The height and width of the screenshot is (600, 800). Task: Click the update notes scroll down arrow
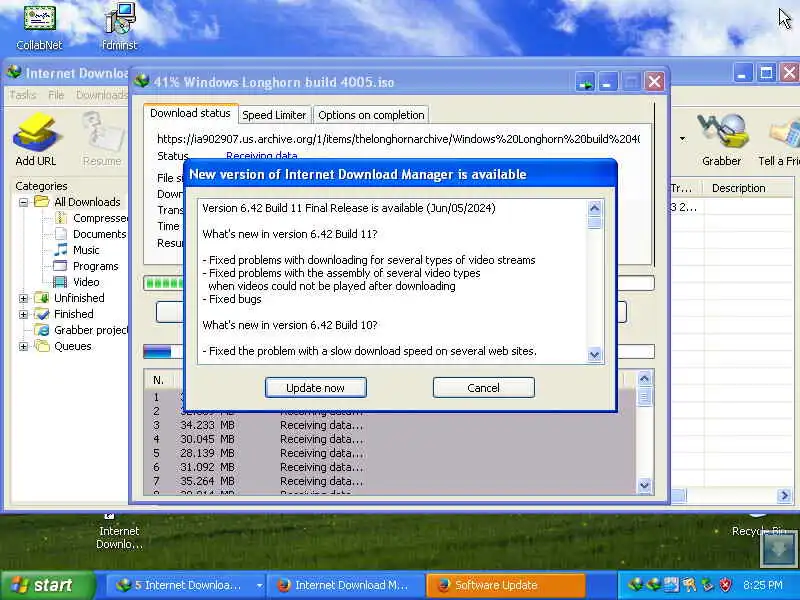pos(594,355)
